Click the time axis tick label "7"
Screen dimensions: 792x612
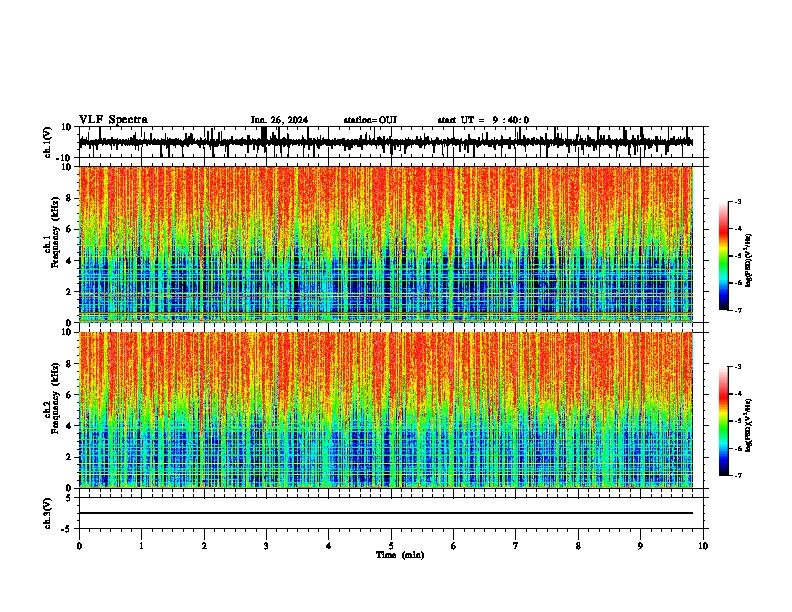click(516, 546)
